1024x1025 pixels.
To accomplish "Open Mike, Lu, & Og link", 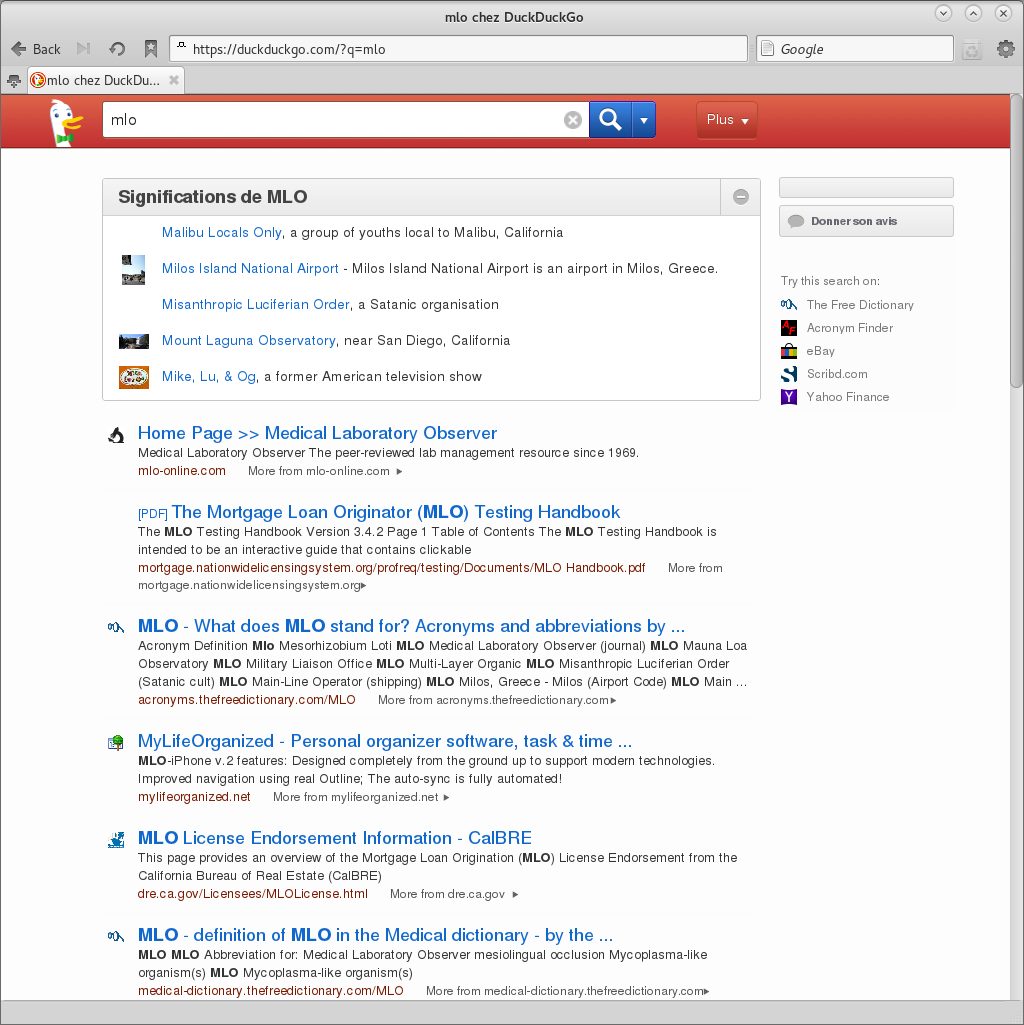I will tap(209, 377).
